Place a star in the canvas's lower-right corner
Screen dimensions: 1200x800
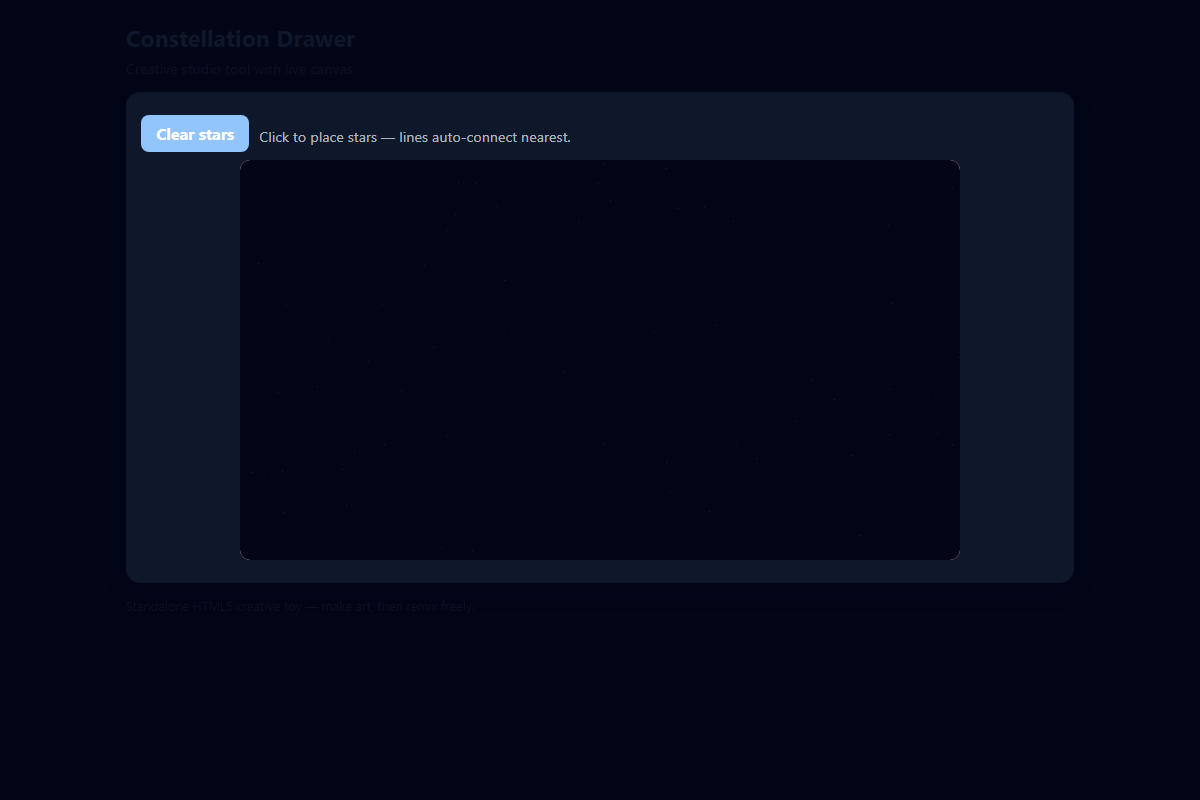[x=944, y=544]
